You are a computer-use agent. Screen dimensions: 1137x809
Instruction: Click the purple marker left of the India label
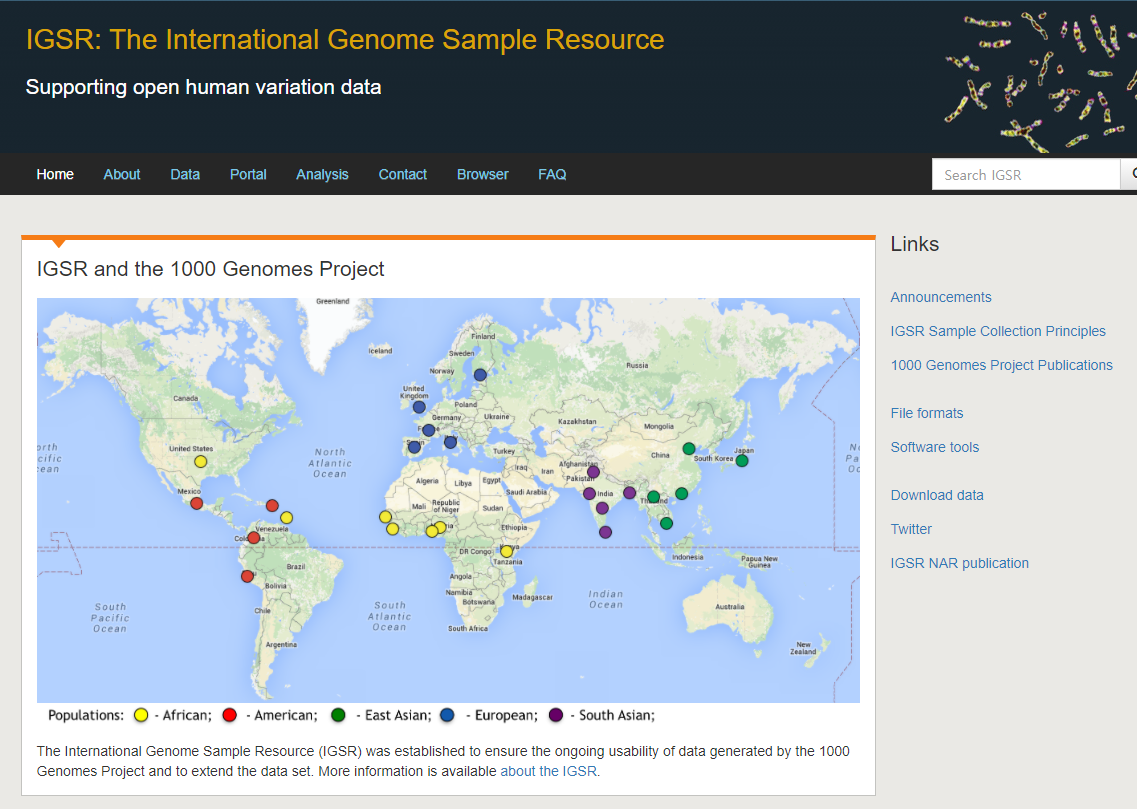(x=590, y=494)
